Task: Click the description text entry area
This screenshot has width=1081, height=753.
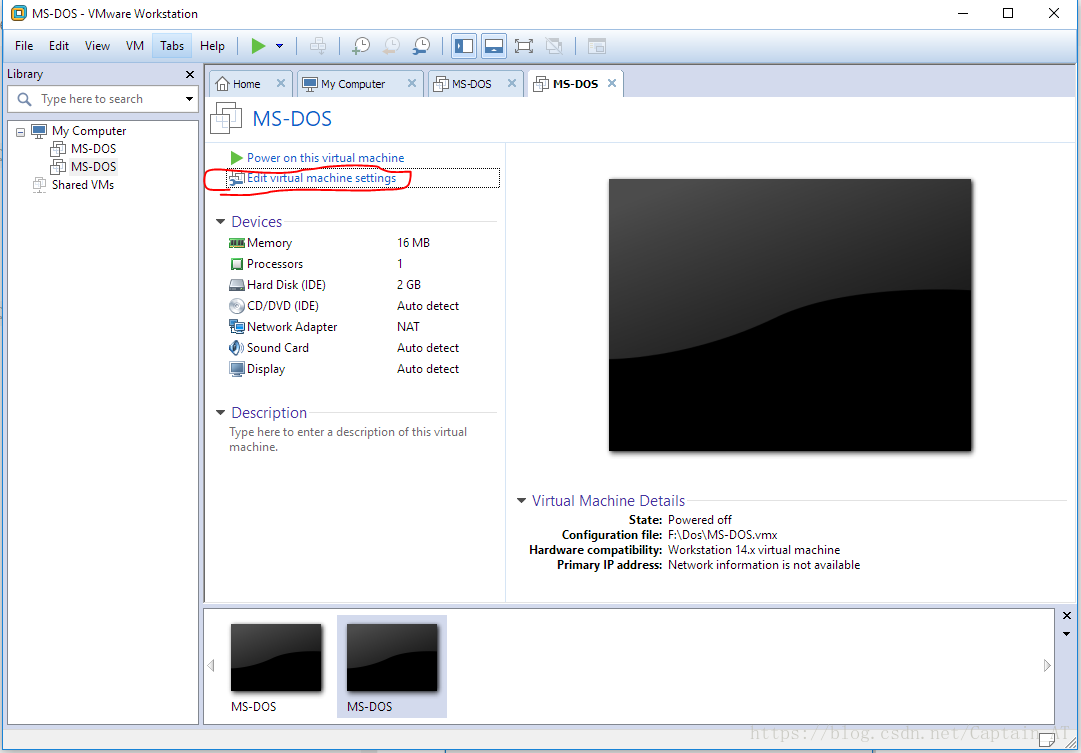Action: pos(348,439)
